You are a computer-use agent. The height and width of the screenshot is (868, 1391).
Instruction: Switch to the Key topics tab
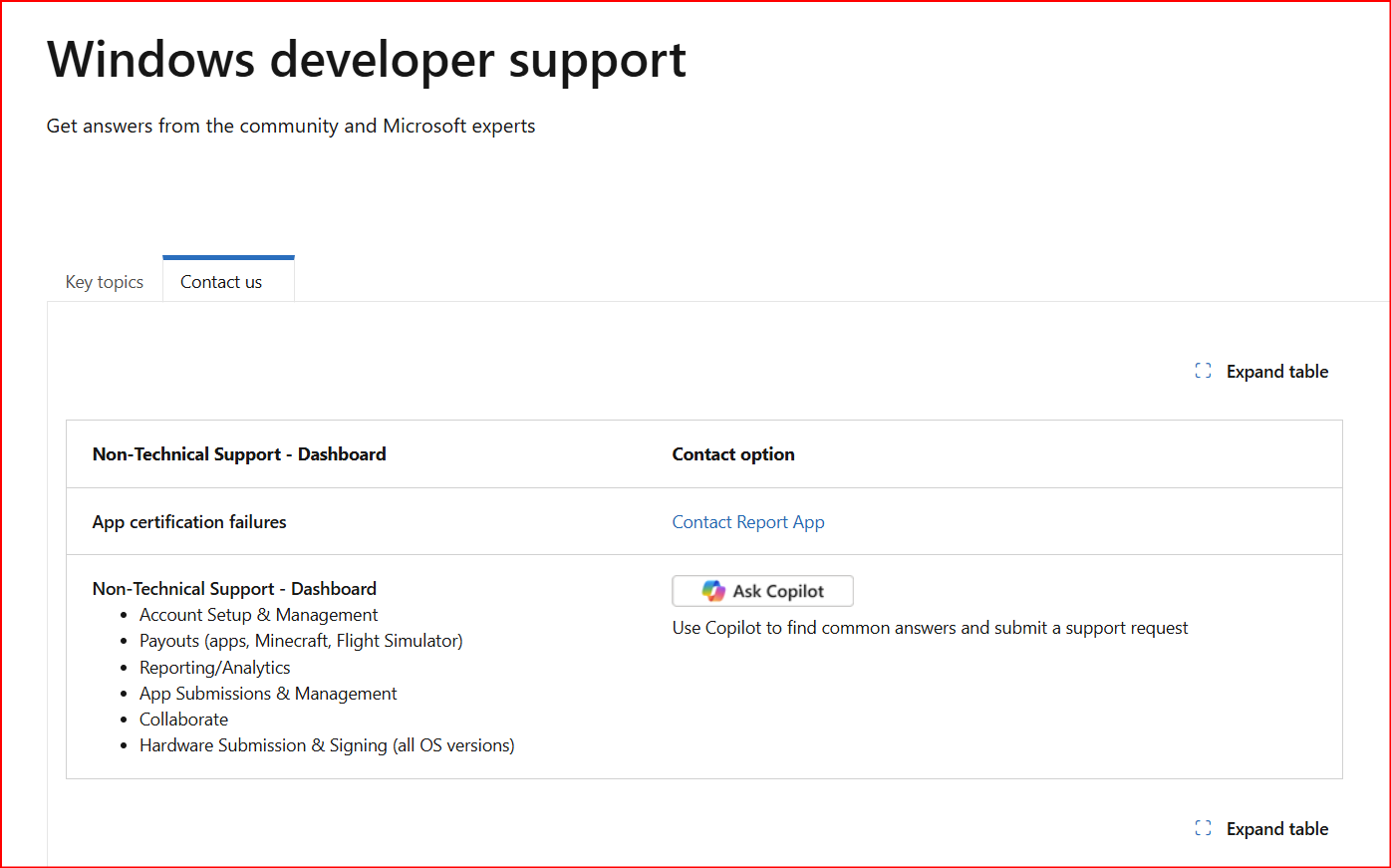pos(105,282)
